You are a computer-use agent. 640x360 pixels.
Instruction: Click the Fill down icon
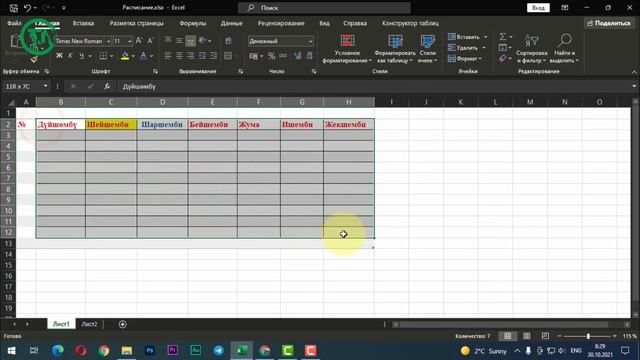click(x=503, y=48)
